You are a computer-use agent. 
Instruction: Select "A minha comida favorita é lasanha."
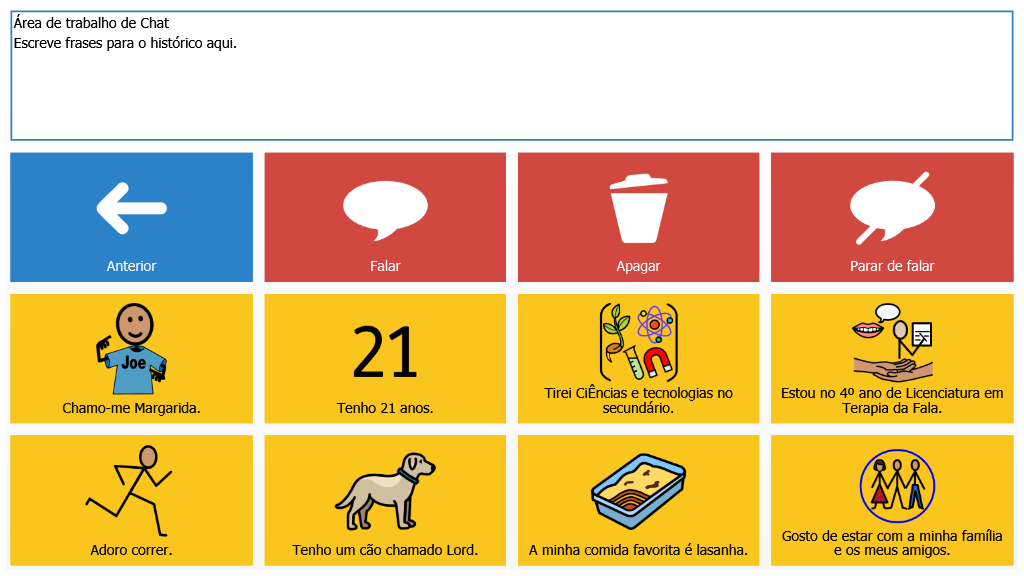pyautogui.click(x=638, y=550)
